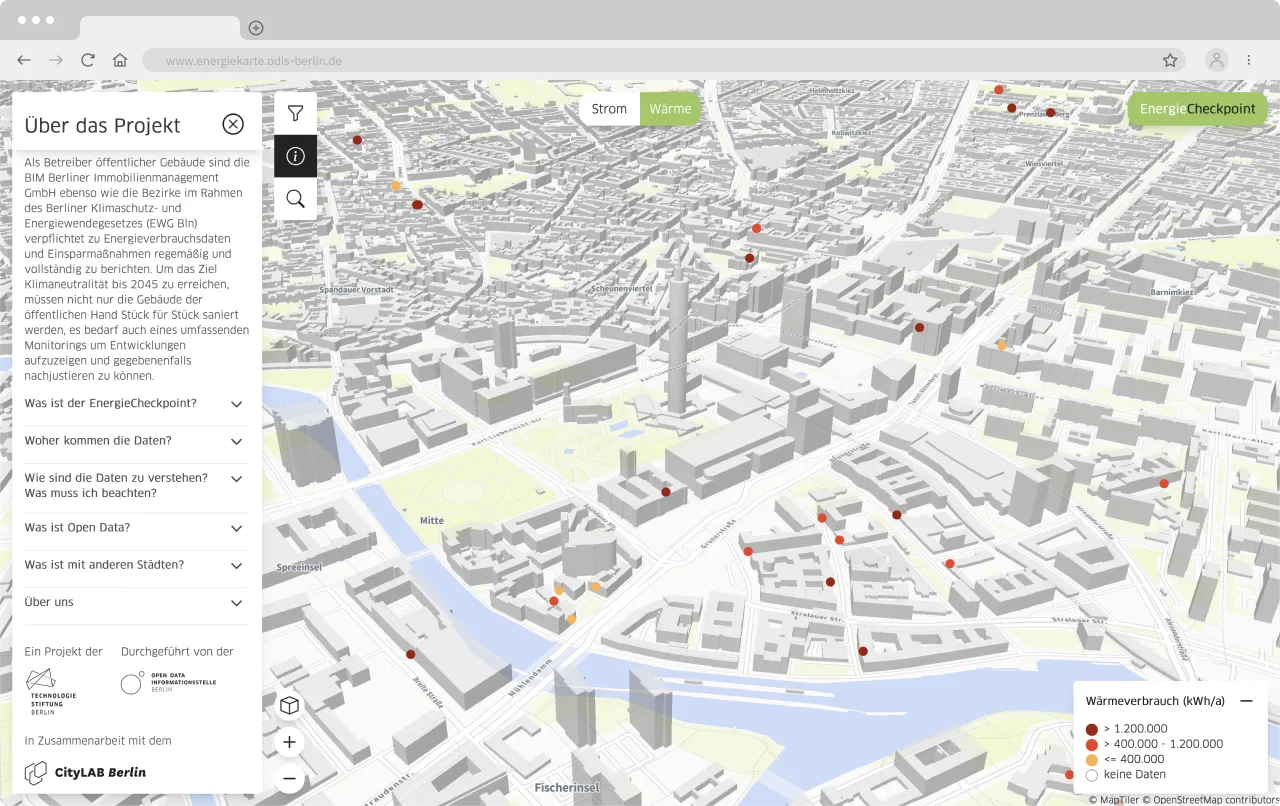Expand the Über uns section
The width and height of the screenshot is (1280, 806).
pos(137,603)
